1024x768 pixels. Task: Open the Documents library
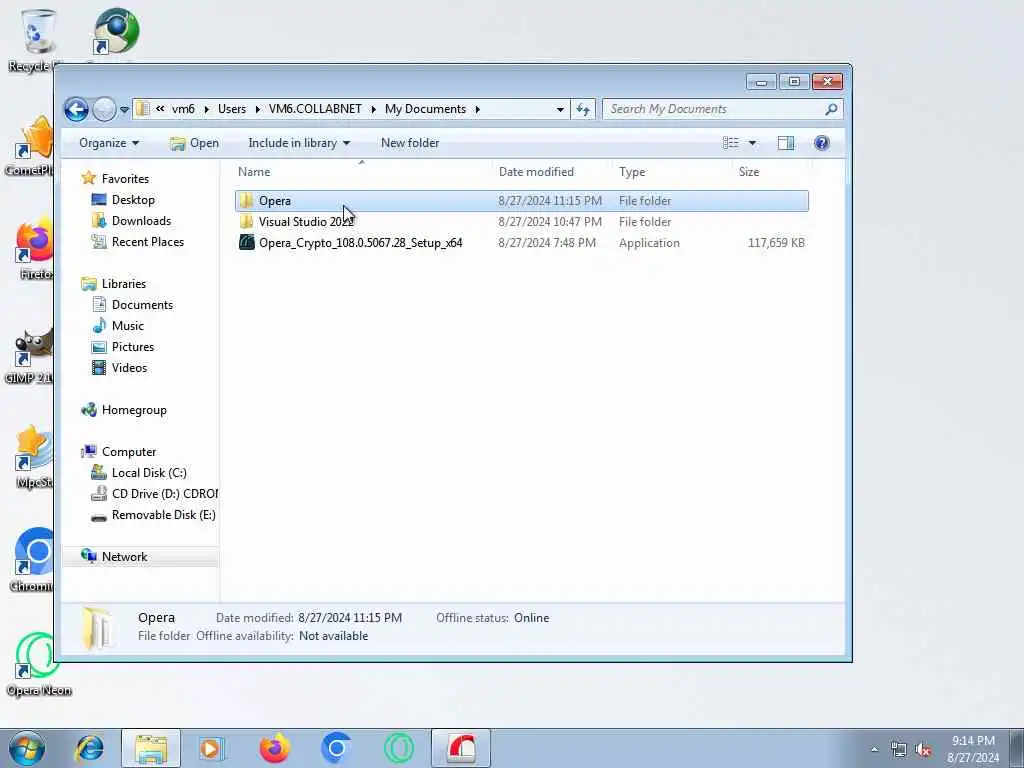(x=142, y=305)
